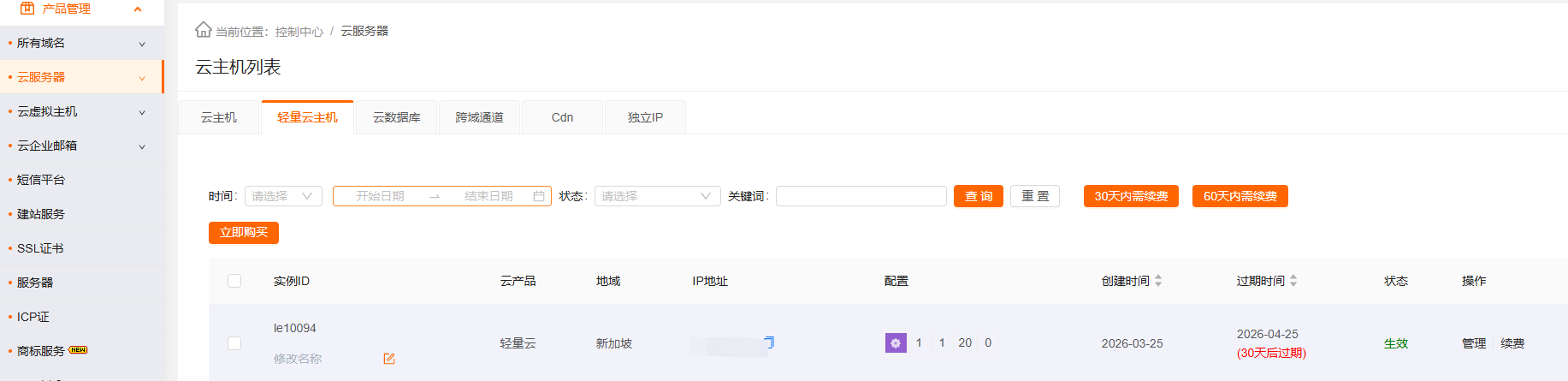Click the purple configuration gear icon
This screenshot has height=381, width=1568.
pyautogui.click(x=895, y=343)
